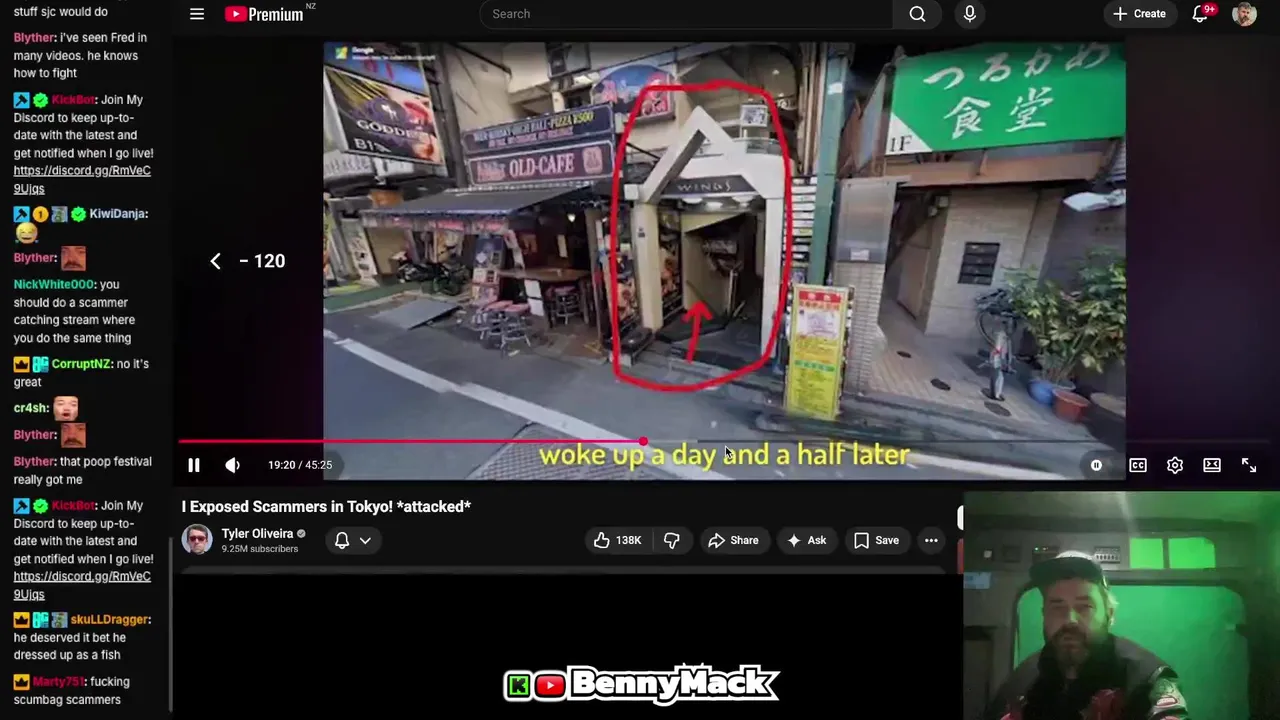Open the account avatar menu

[1244, 14]
